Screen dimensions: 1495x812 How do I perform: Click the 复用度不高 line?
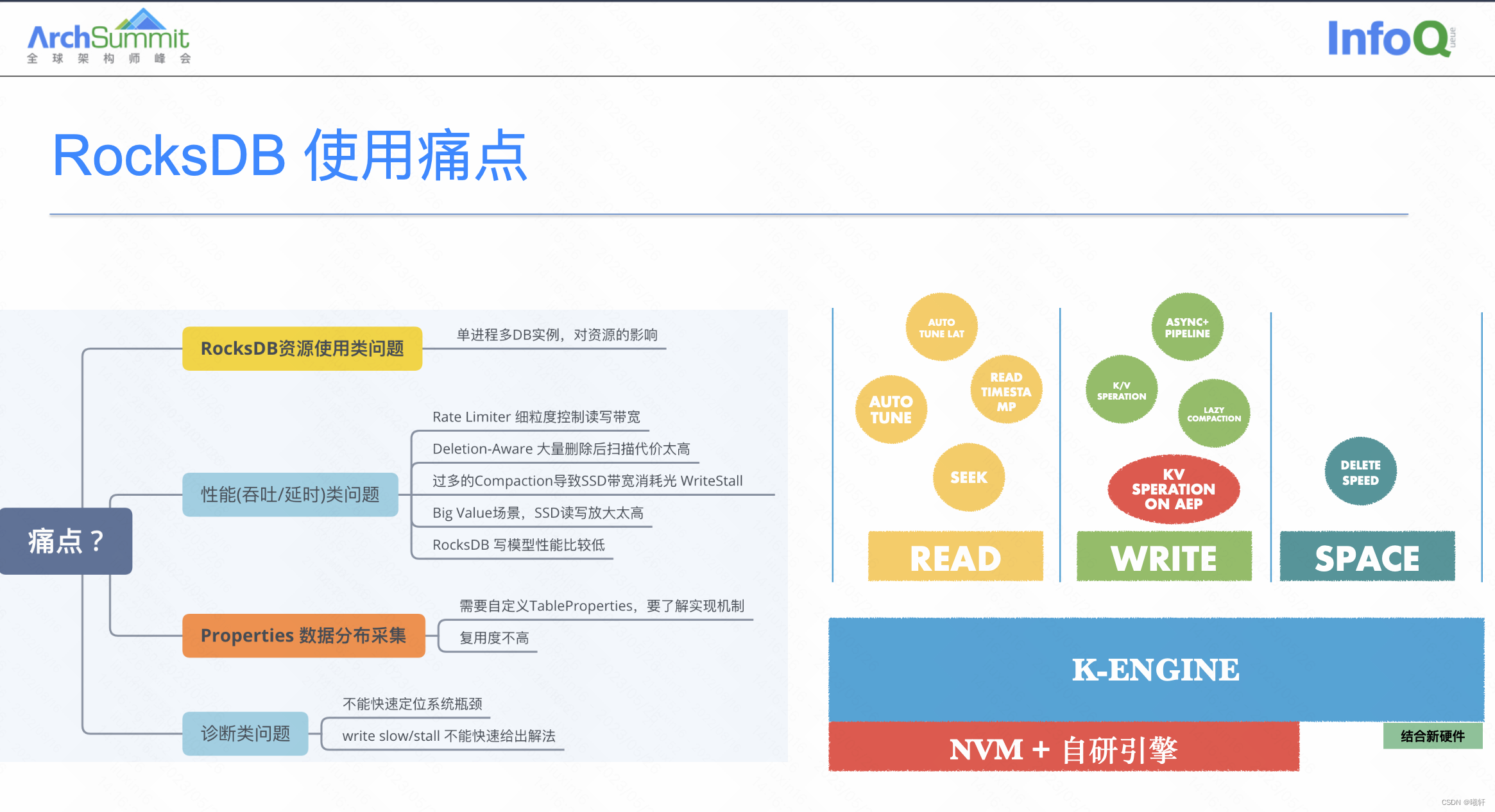click(x=494, y=638)
